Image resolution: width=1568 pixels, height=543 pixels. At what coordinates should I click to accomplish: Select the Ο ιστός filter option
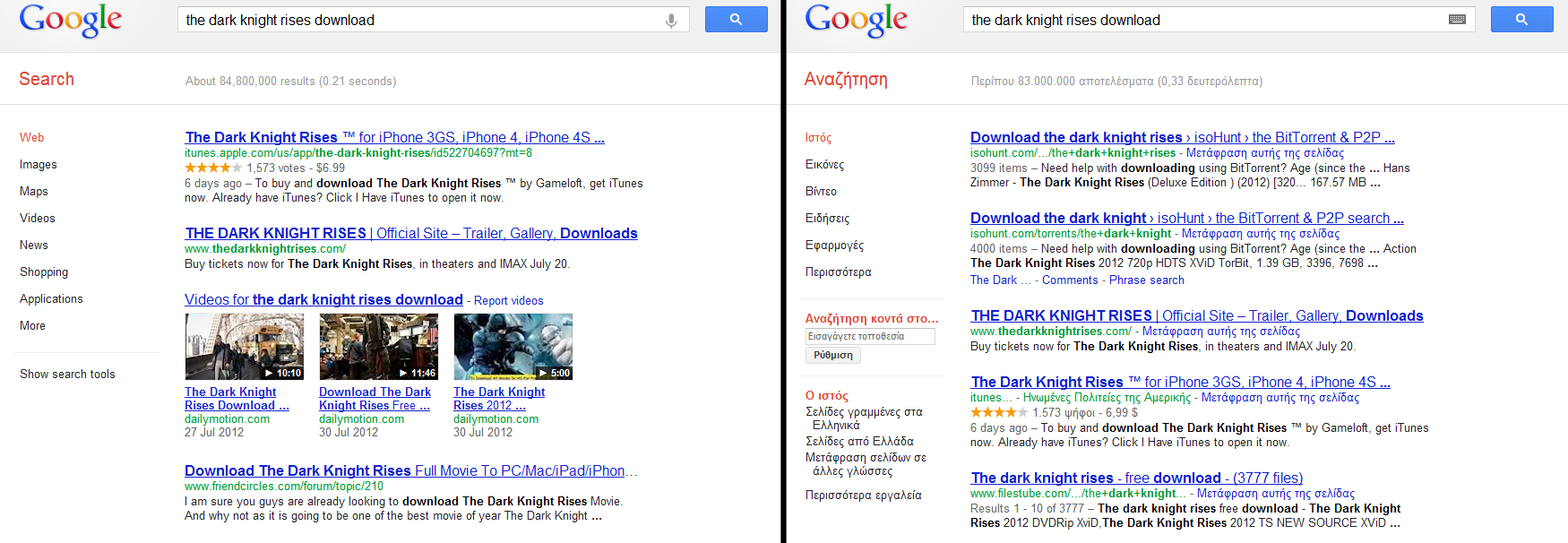click(x=826, y=395)
